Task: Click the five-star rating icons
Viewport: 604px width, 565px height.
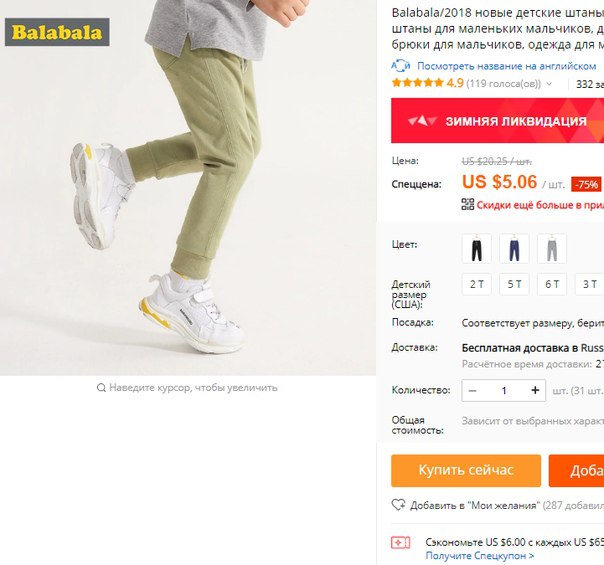Action: click(418, 83)
